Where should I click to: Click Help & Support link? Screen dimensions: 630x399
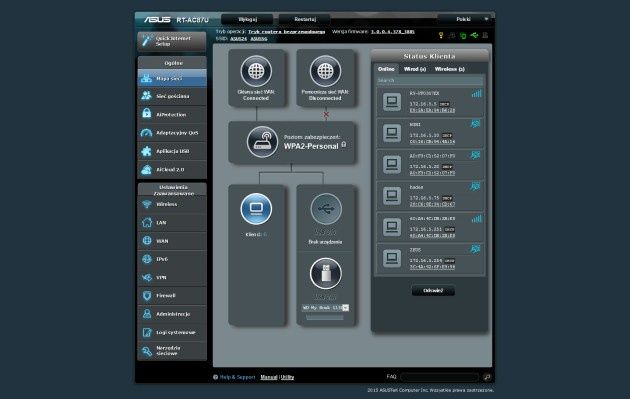237,377
